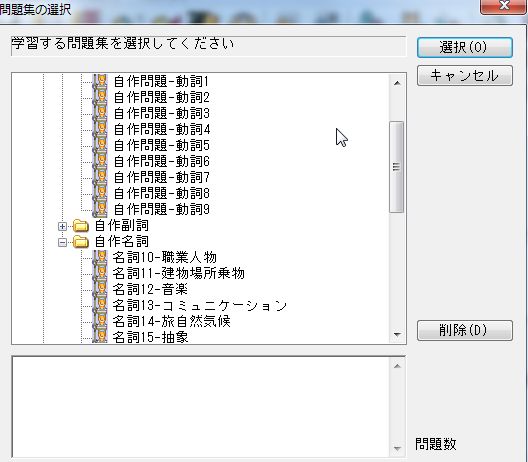Collapse the 自作名詞 folder node
The image size is (528, 462).
pyautogui.click(x=62, y=242)
